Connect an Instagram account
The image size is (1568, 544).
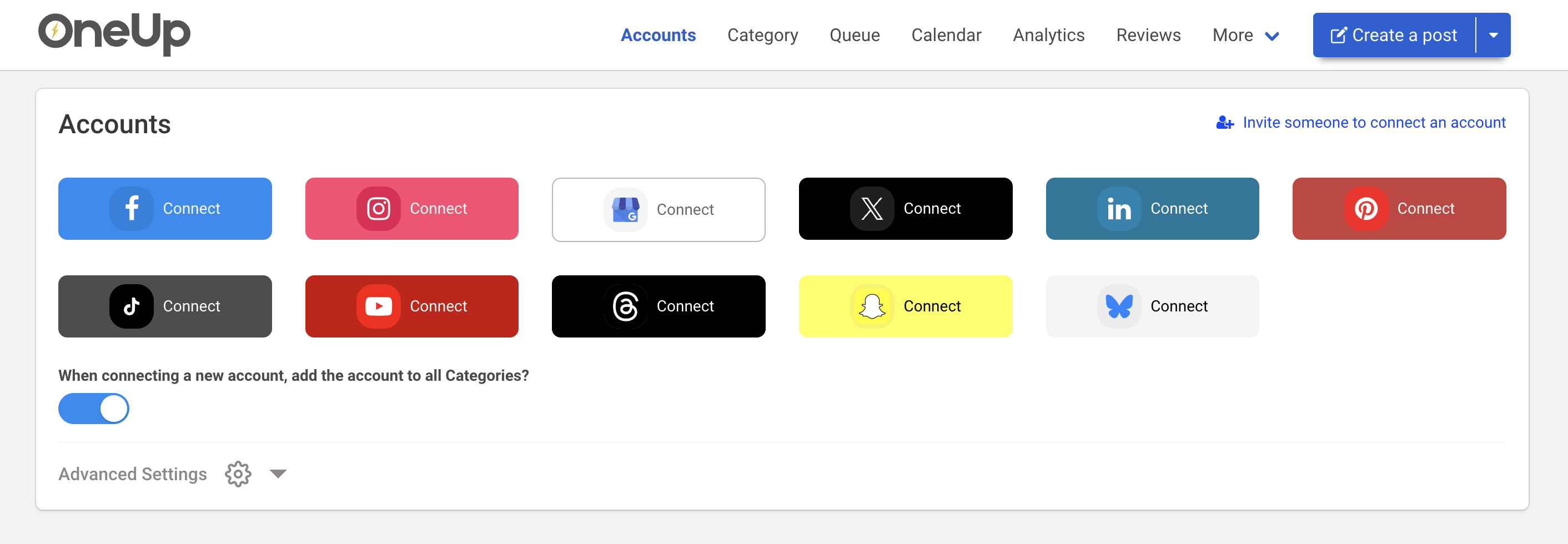point(411,209)
